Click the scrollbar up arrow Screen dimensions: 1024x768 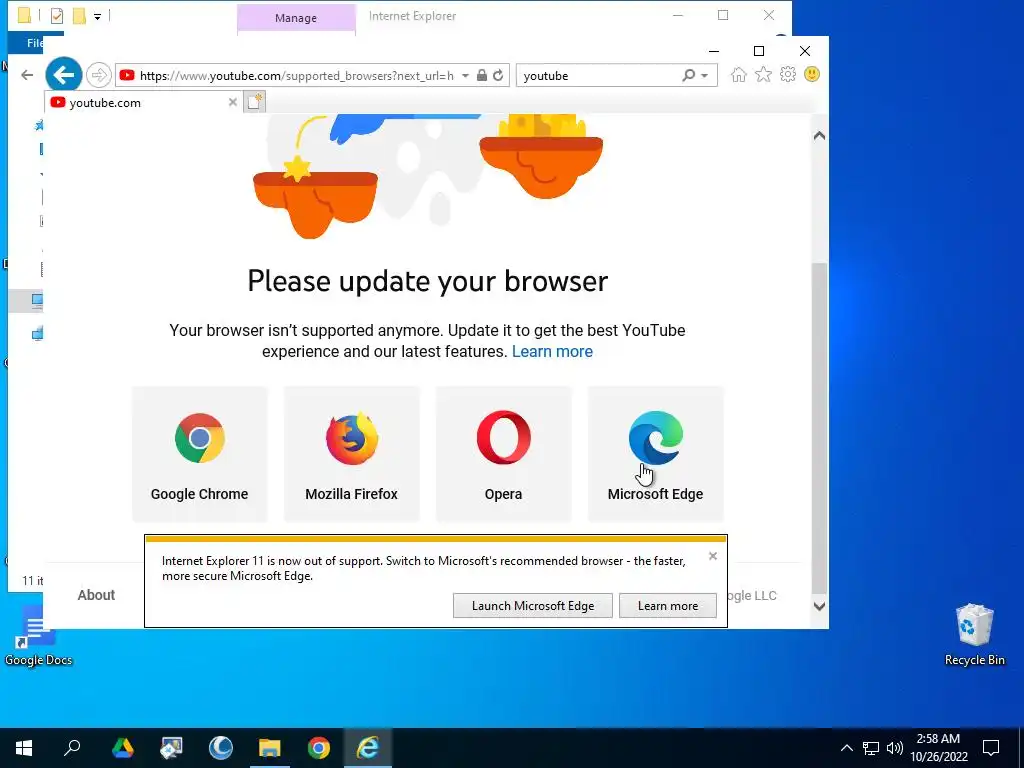tap(820, 136)
